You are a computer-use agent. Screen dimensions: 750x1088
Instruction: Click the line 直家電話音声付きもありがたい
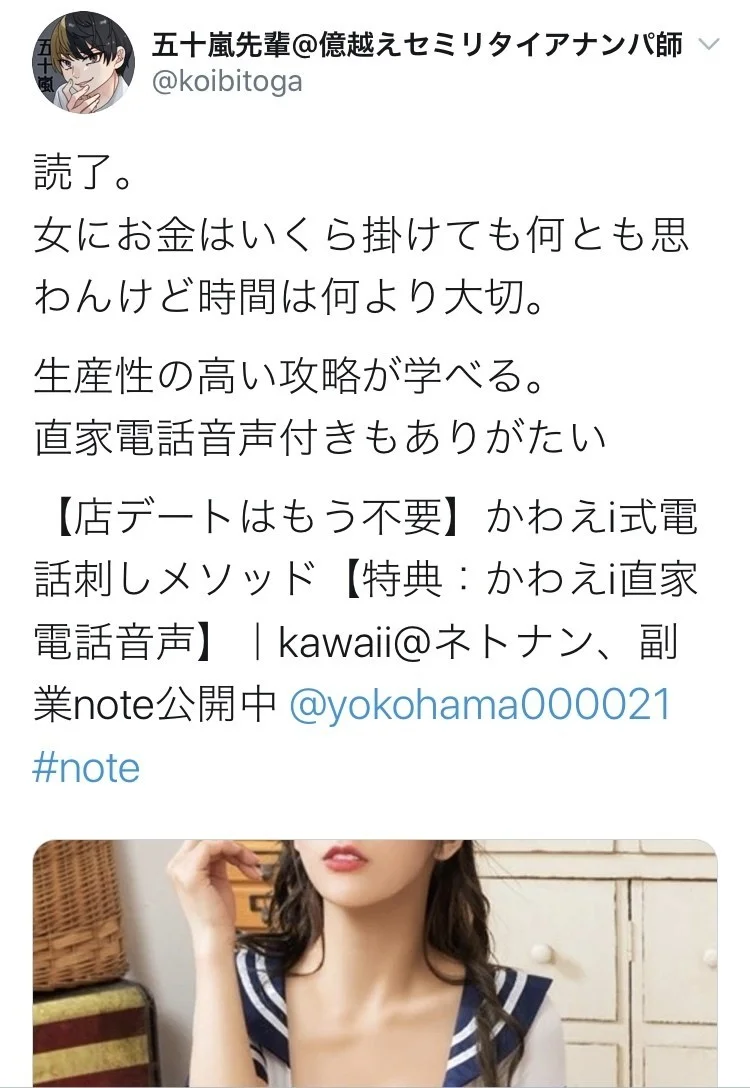tap(320, 439)
